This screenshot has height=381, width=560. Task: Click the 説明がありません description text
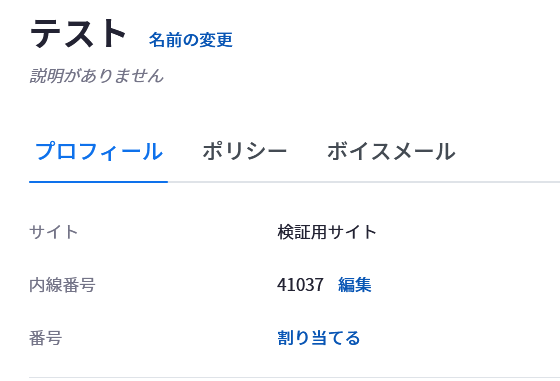(96, 76)
